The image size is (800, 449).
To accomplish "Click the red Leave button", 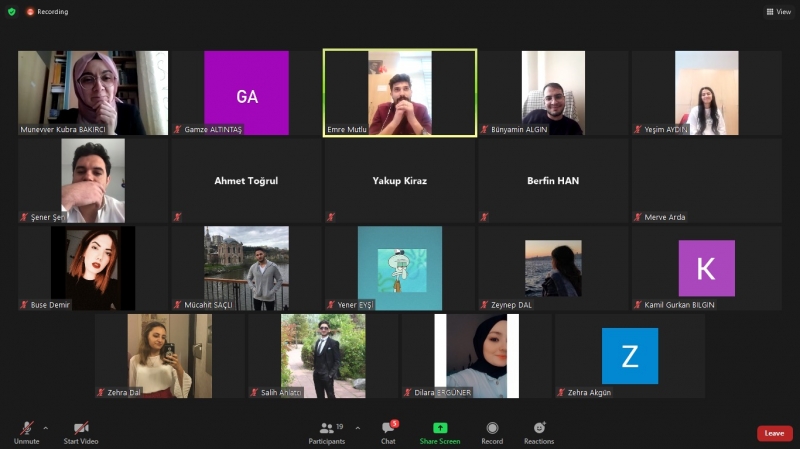I will [774, 433].
